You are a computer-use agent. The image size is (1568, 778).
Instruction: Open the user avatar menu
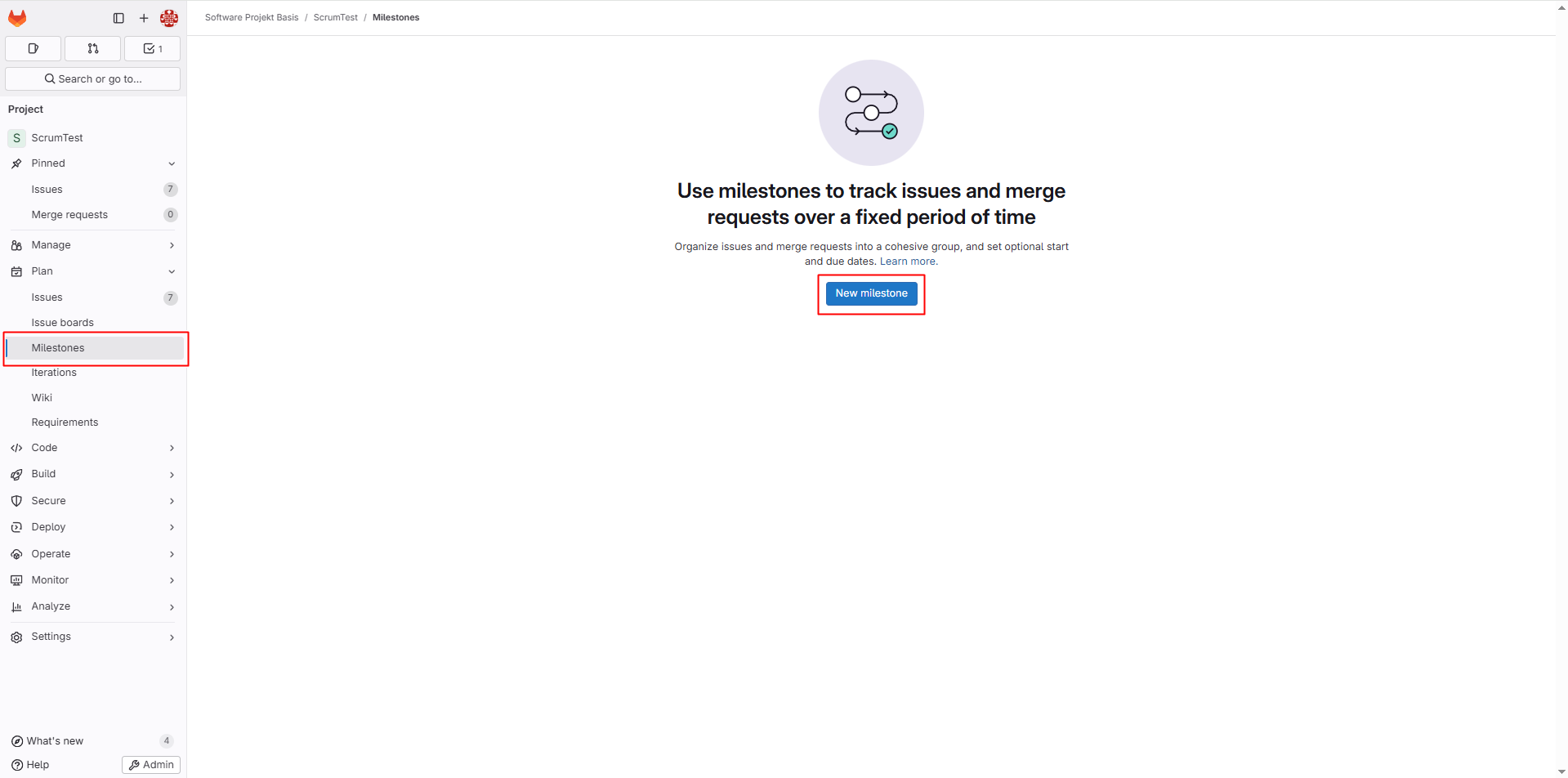(x=169, y=18)
